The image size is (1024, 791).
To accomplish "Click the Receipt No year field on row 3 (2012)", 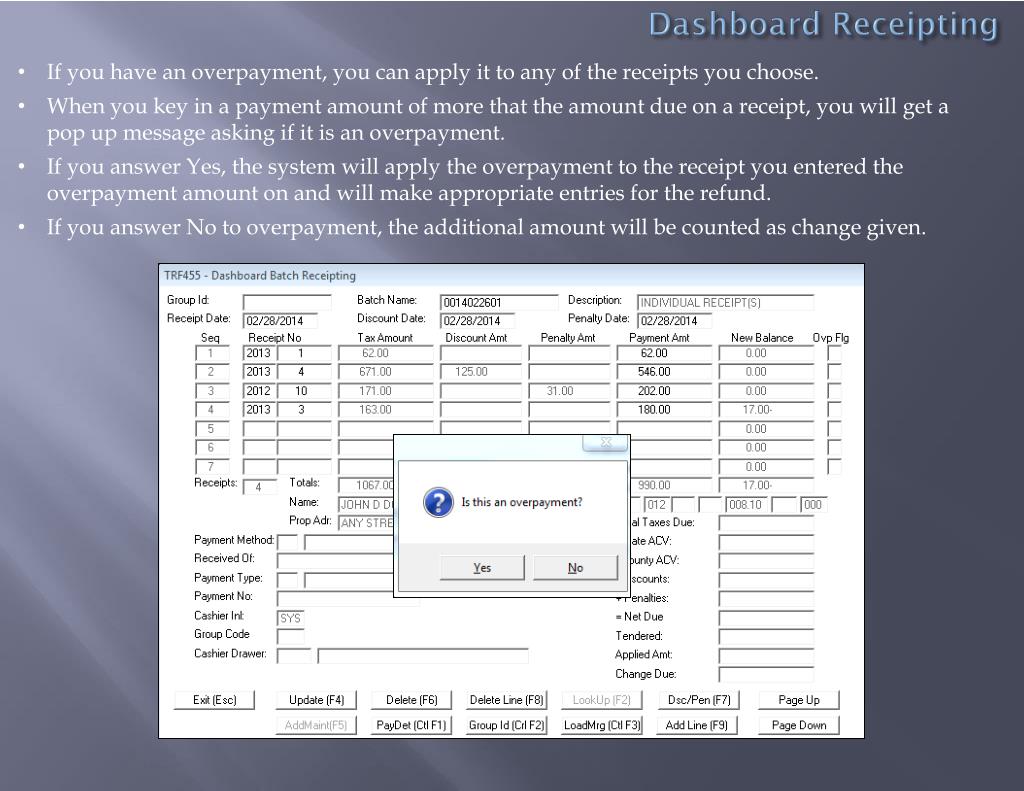I will [x=259, y=391].
